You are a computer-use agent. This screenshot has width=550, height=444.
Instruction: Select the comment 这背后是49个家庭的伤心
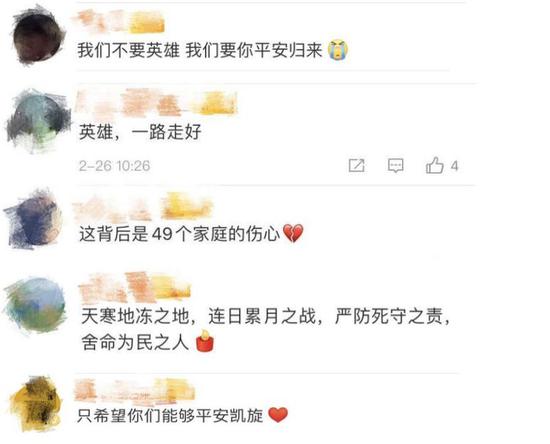point(191,234)
